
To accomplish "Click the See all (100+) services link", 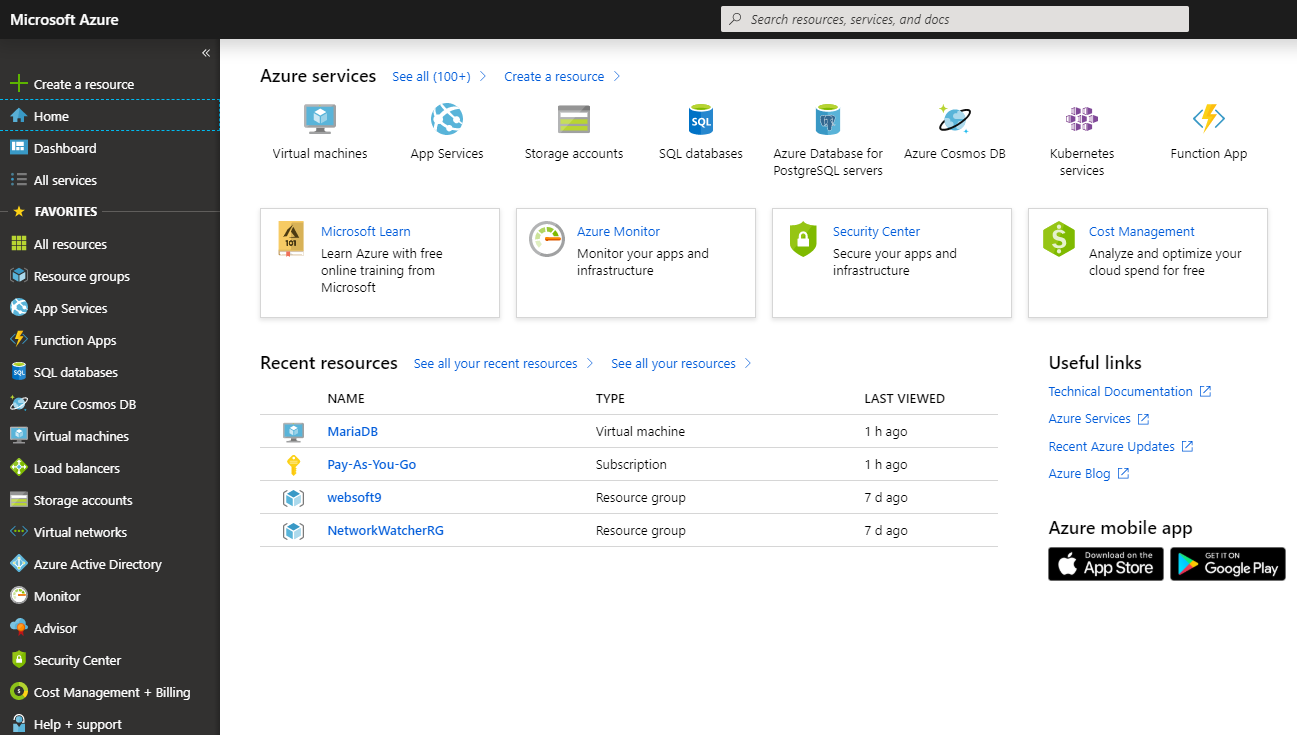I will [431, 77].
